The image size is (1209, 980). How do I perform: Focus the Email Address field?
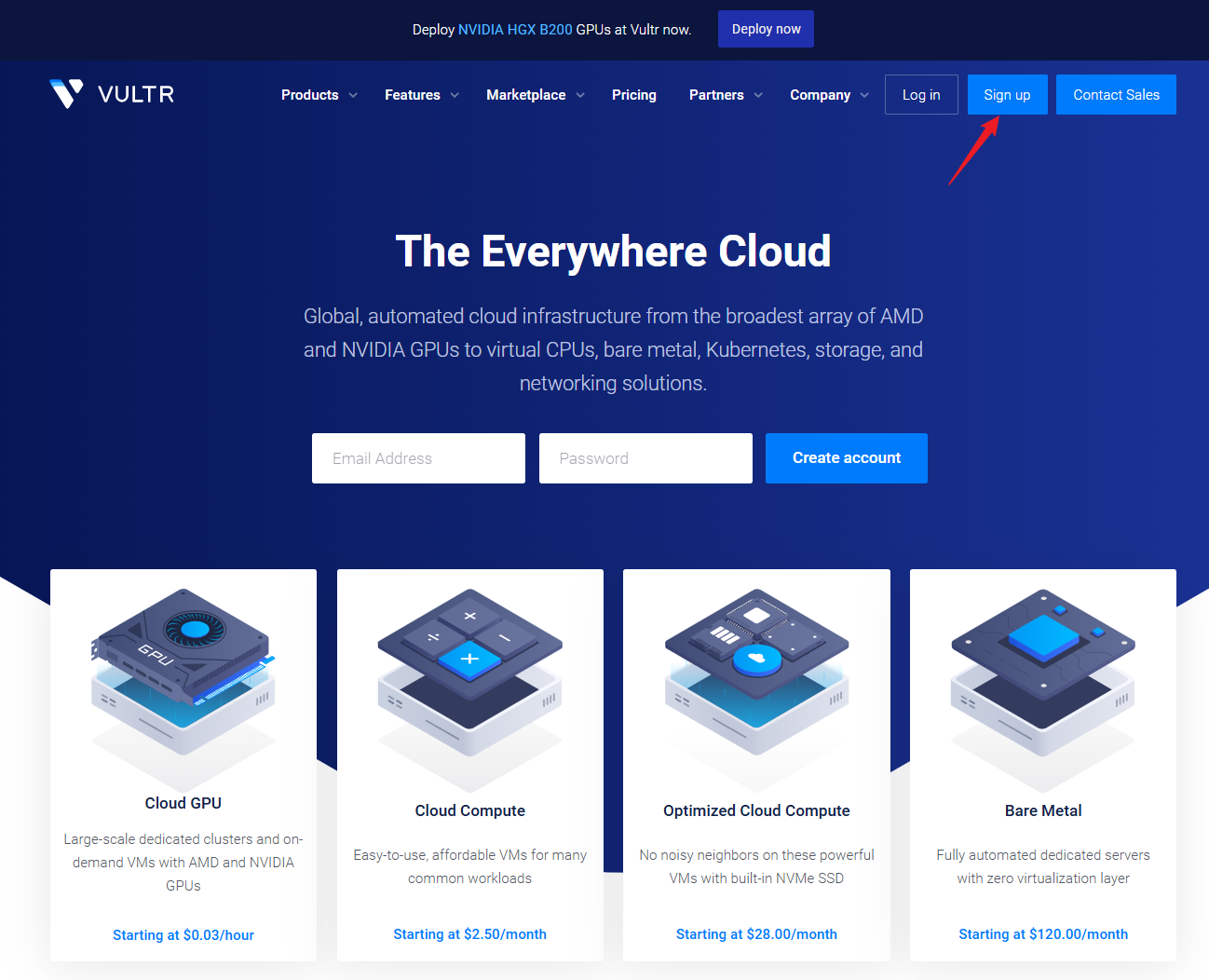click(x=418, y=458)
